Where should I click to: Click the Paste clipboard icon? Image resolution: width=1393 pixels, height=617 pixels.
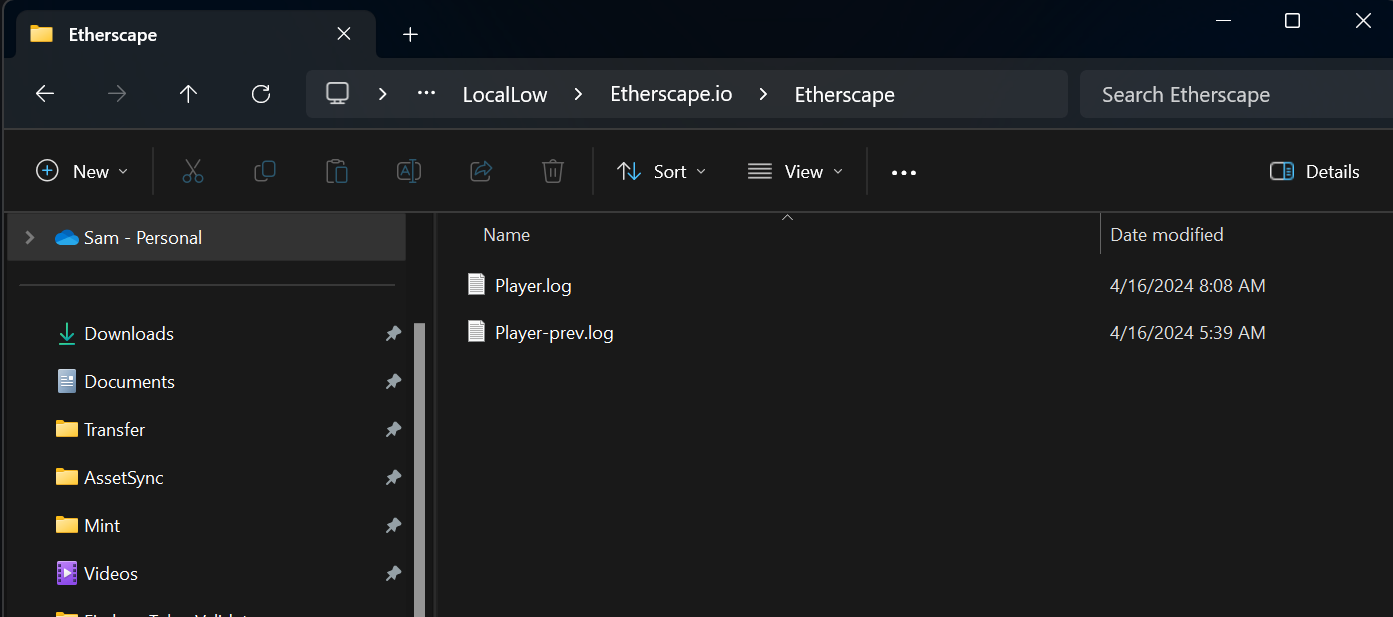[337, 172]
